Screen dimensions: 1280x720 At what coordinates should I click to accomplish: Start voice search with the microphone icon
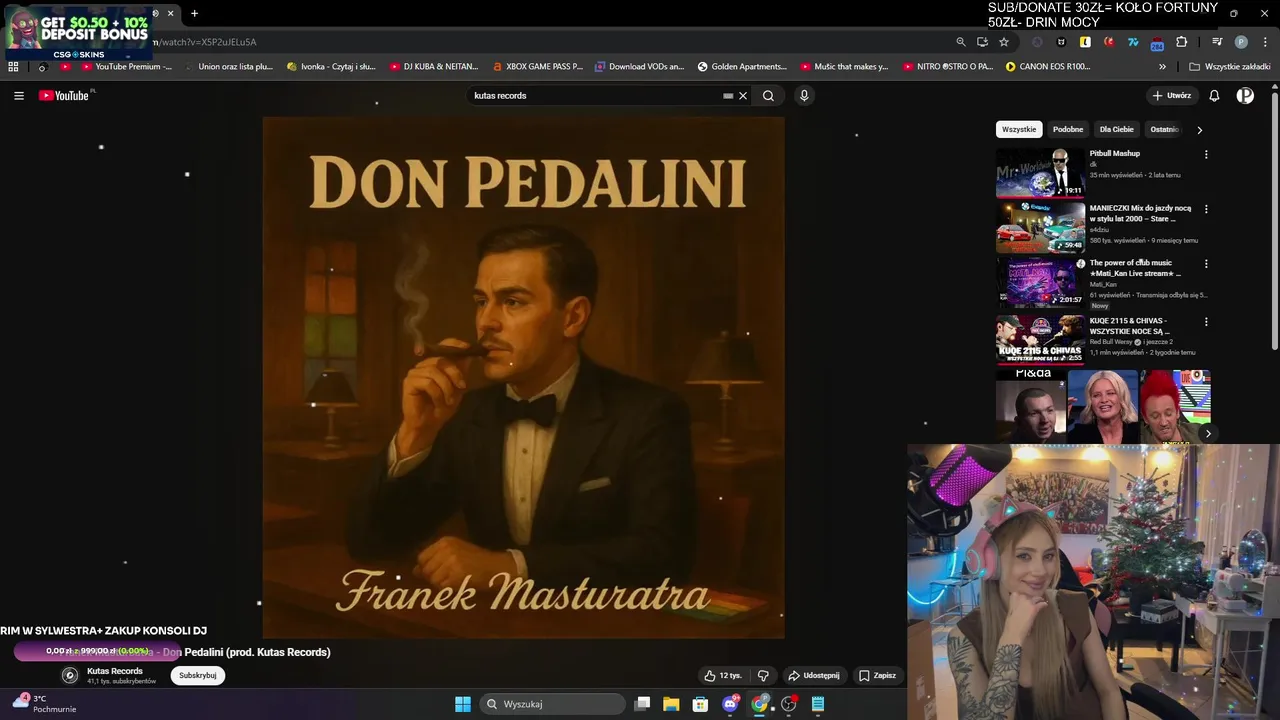click(x=804, y=96)
